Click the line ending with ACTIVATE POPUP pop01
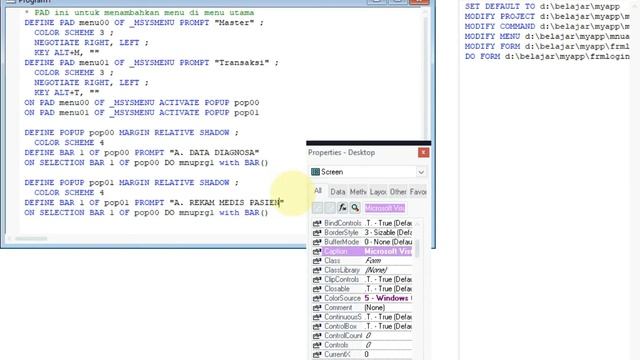 pos(142,113)
